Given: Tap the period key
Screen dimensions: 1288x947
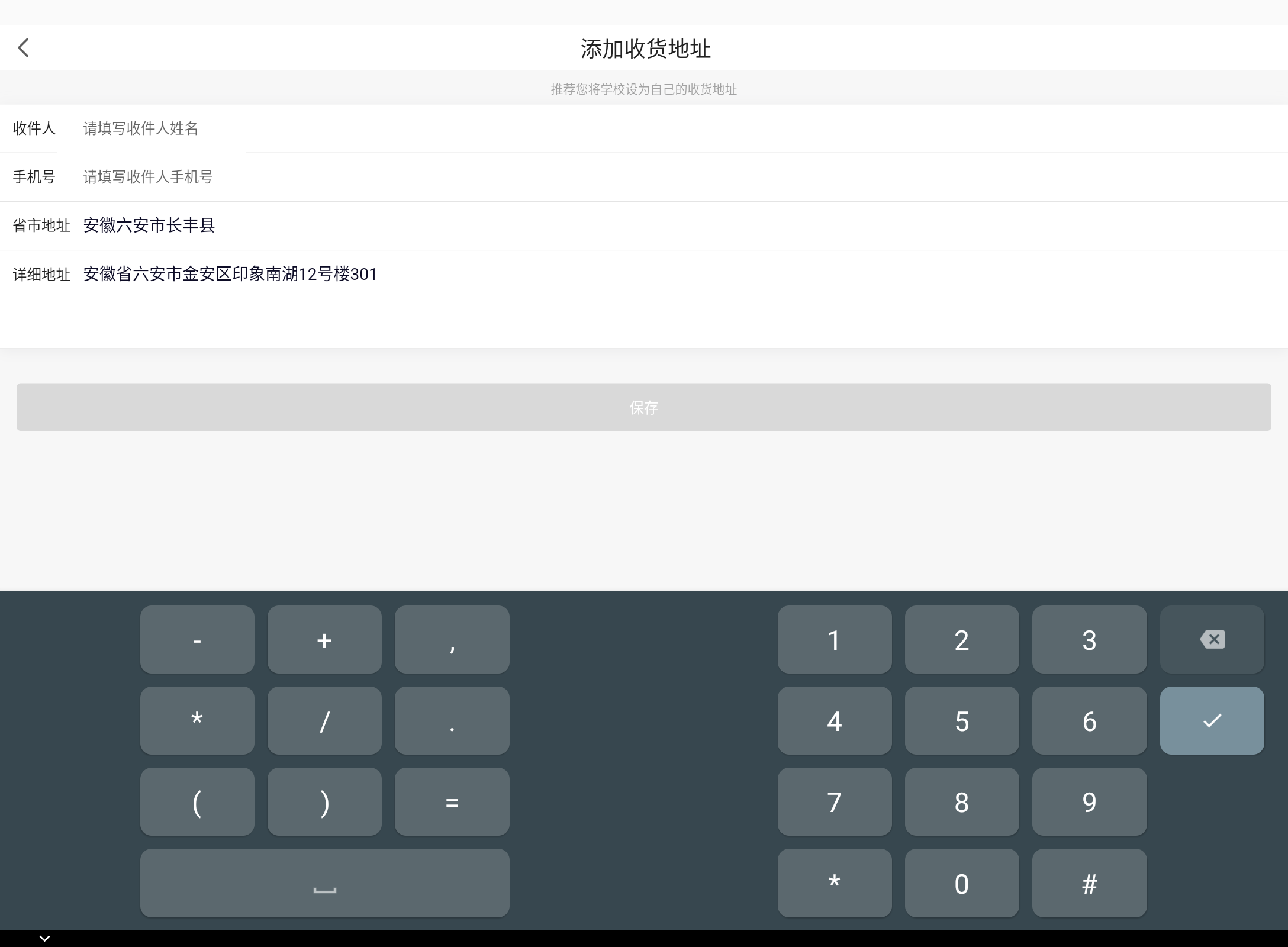Looking at the screenshot, I should pyautogui.click(x=452, y=720).
